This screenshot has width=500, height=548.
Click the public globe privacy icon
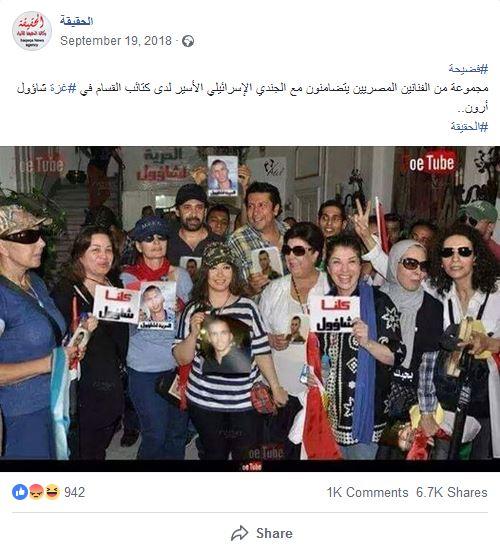pos(188,41)
